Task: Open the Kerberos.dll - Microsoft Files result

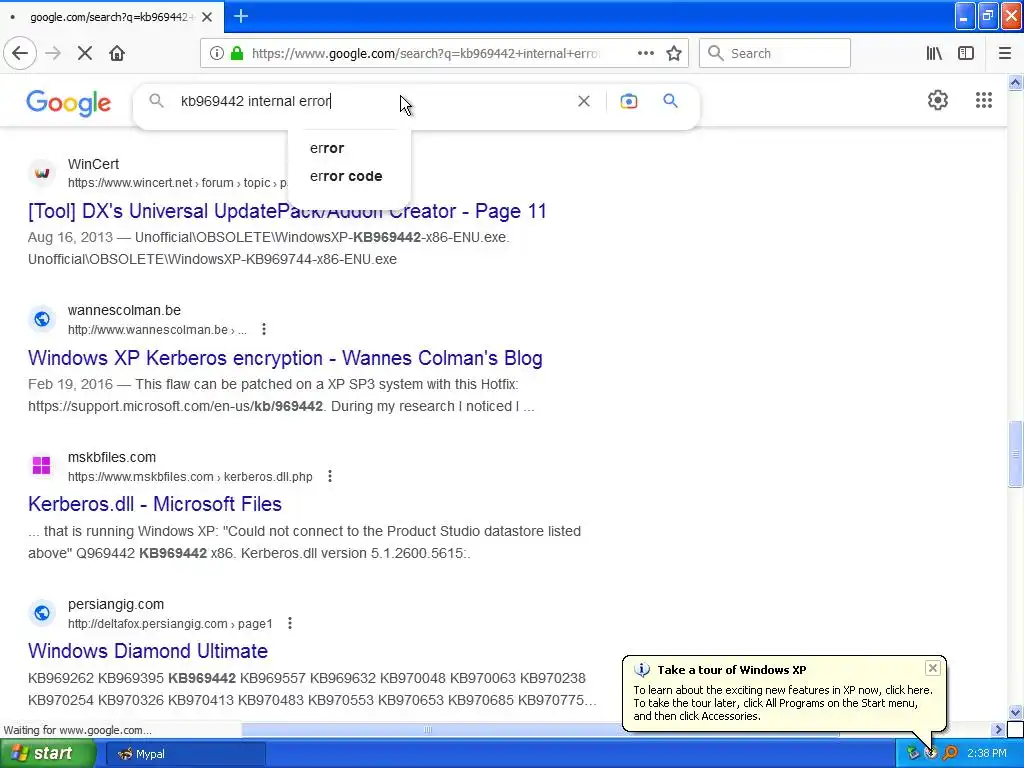Action: (x=155, y=504)
